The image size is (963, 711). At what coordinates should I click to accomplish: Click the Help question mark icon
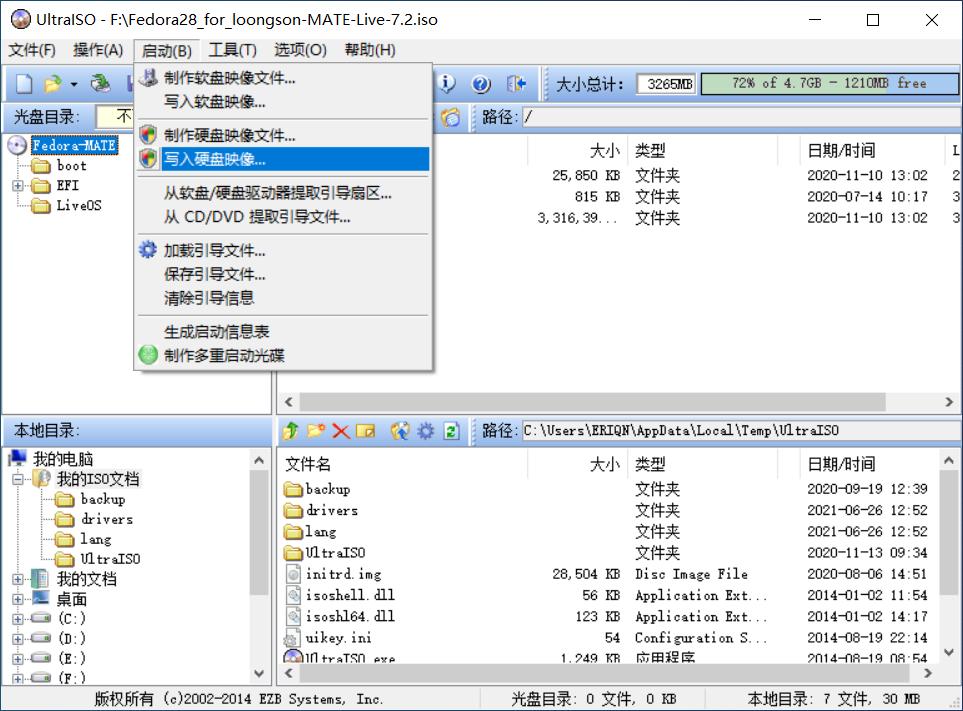(x=481, y=83)
